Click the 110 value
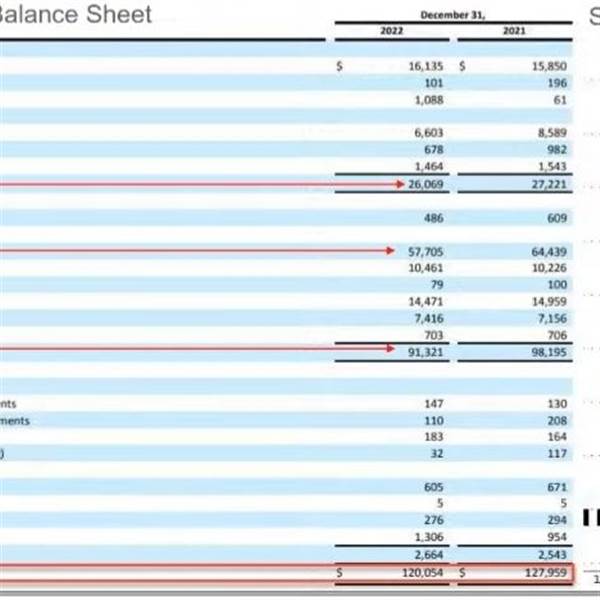 tap(434, 421)
